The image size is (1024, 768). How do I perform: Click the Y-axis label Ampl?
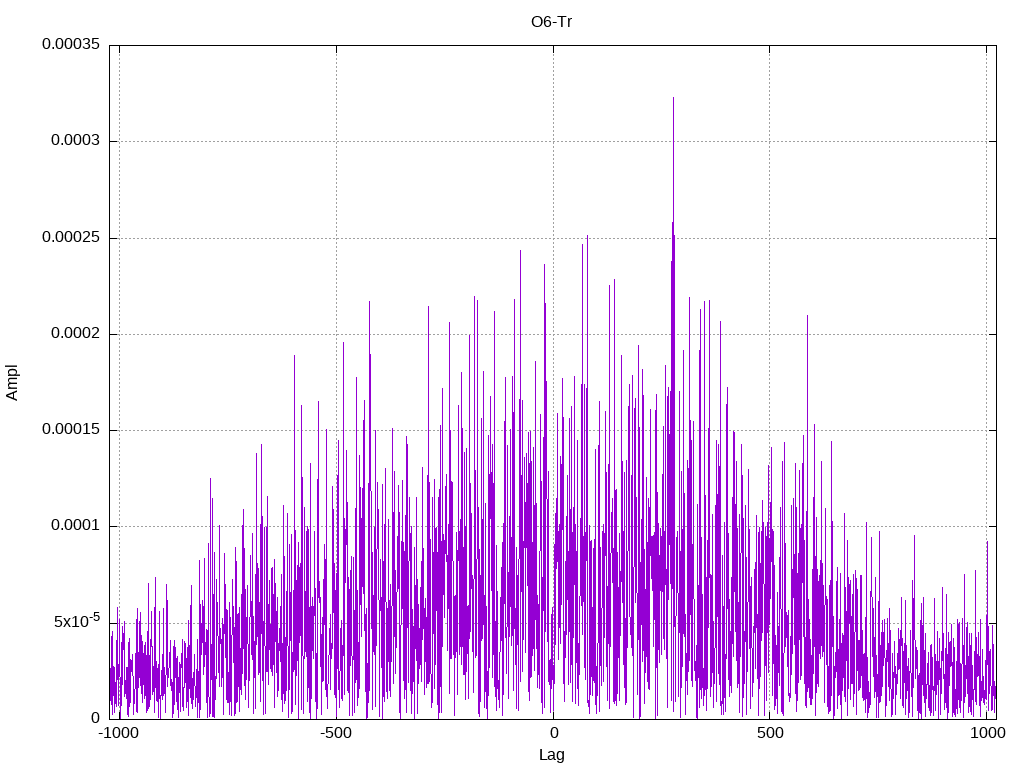coord(12,383)
